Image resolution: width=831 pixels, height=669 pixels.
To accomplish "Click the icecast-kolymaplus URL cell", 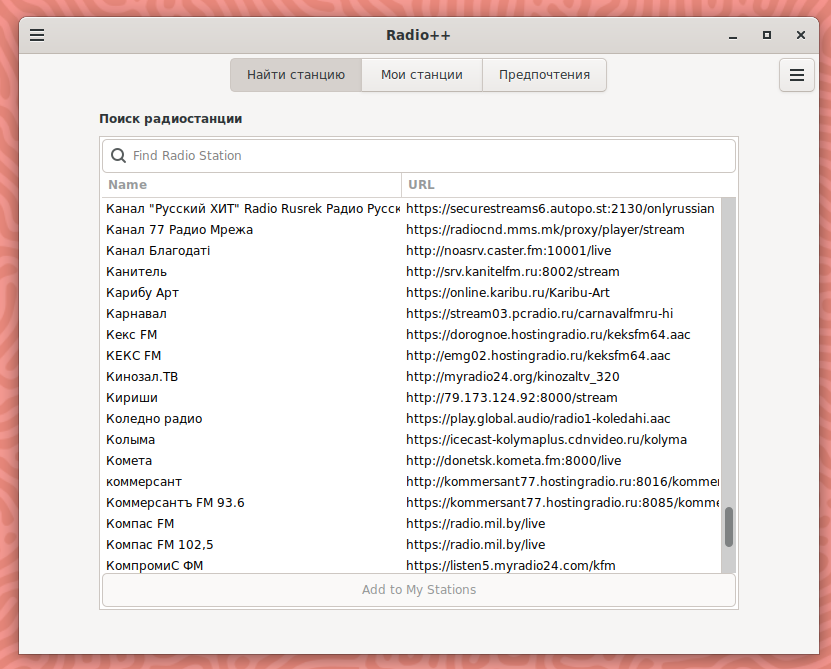I will [x=546, y=439].
